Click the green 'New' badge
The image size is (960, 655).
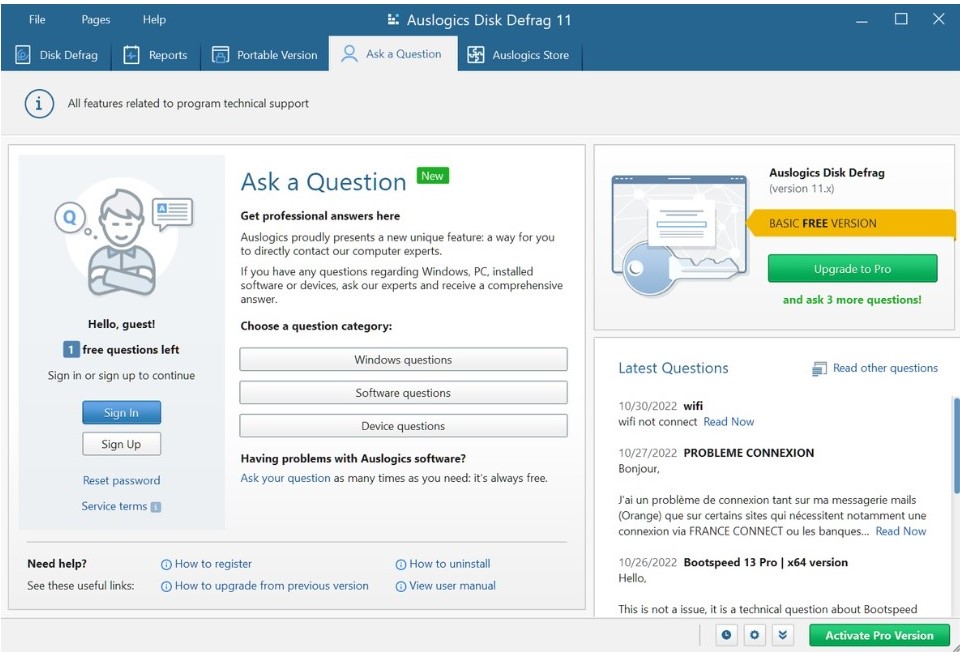(432, 176)
